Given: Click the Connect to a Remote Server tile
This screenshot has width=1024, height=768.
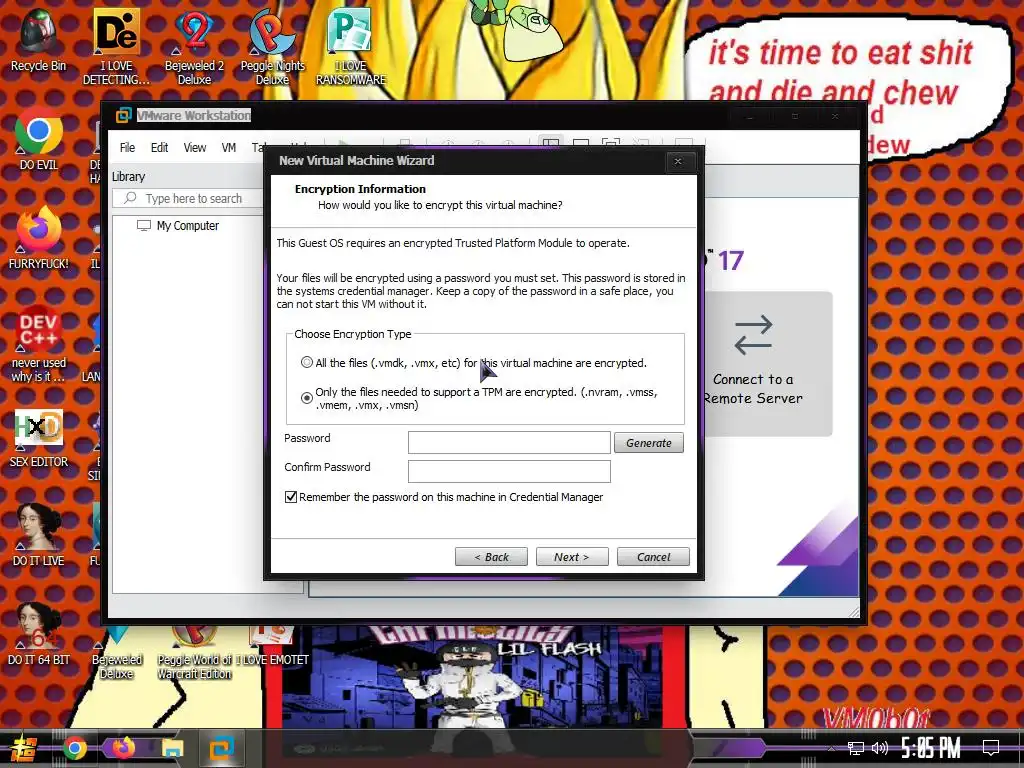Looking at the screenshot, I should [752, 363].
